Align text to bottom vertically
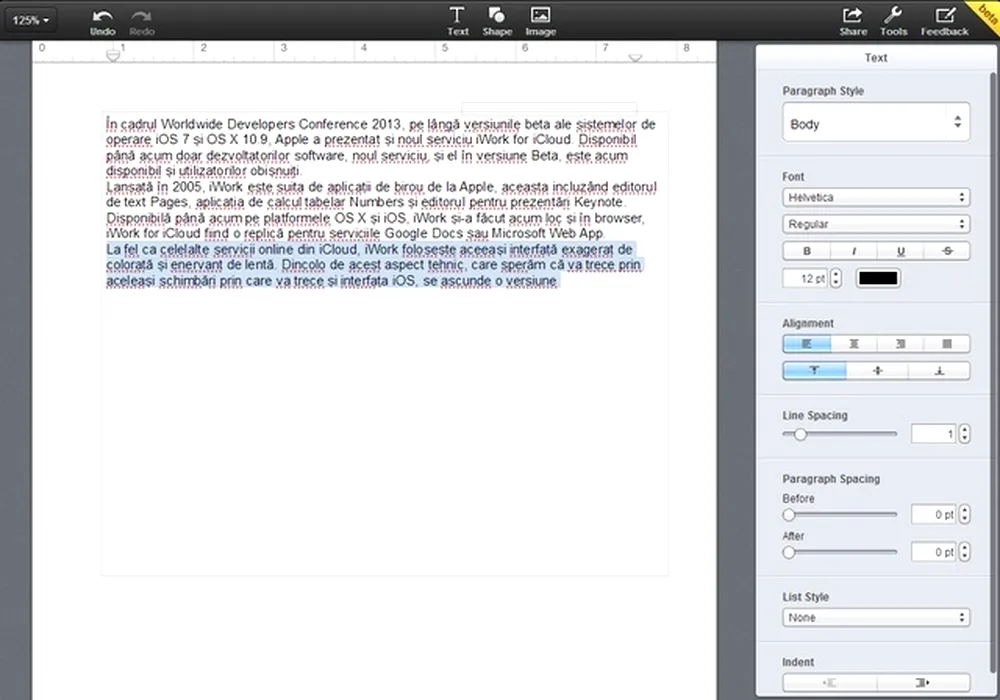Image resolution: width=1000 pixels, height=700 pixels. point(939,371)
